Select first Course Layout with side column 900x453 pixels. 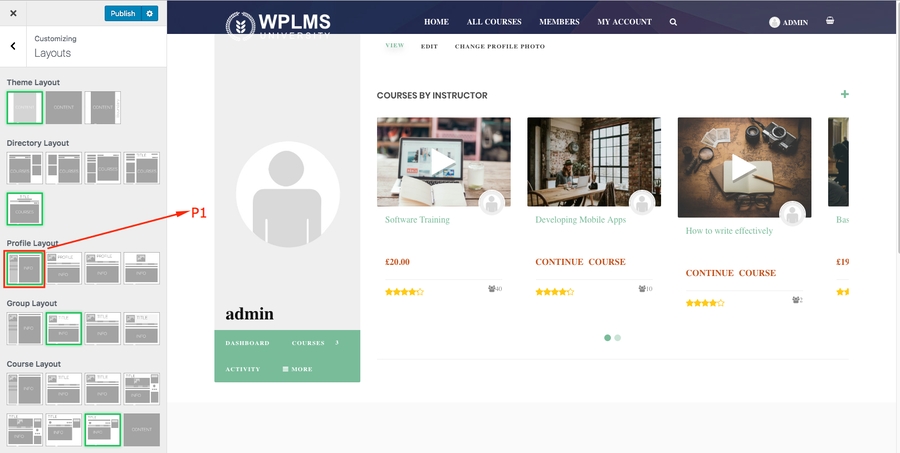(25, 389)
